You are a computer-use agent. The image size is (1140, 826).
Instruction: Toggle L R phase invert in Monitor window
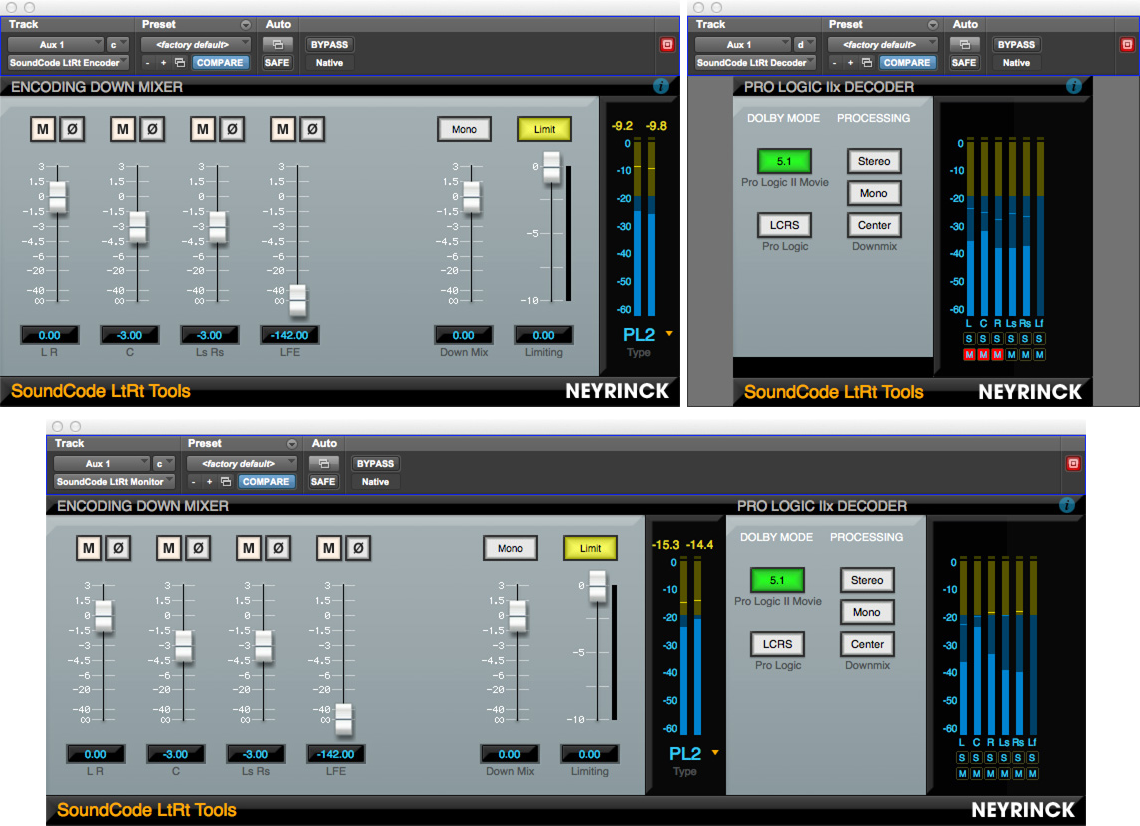[x=118, y=548]
